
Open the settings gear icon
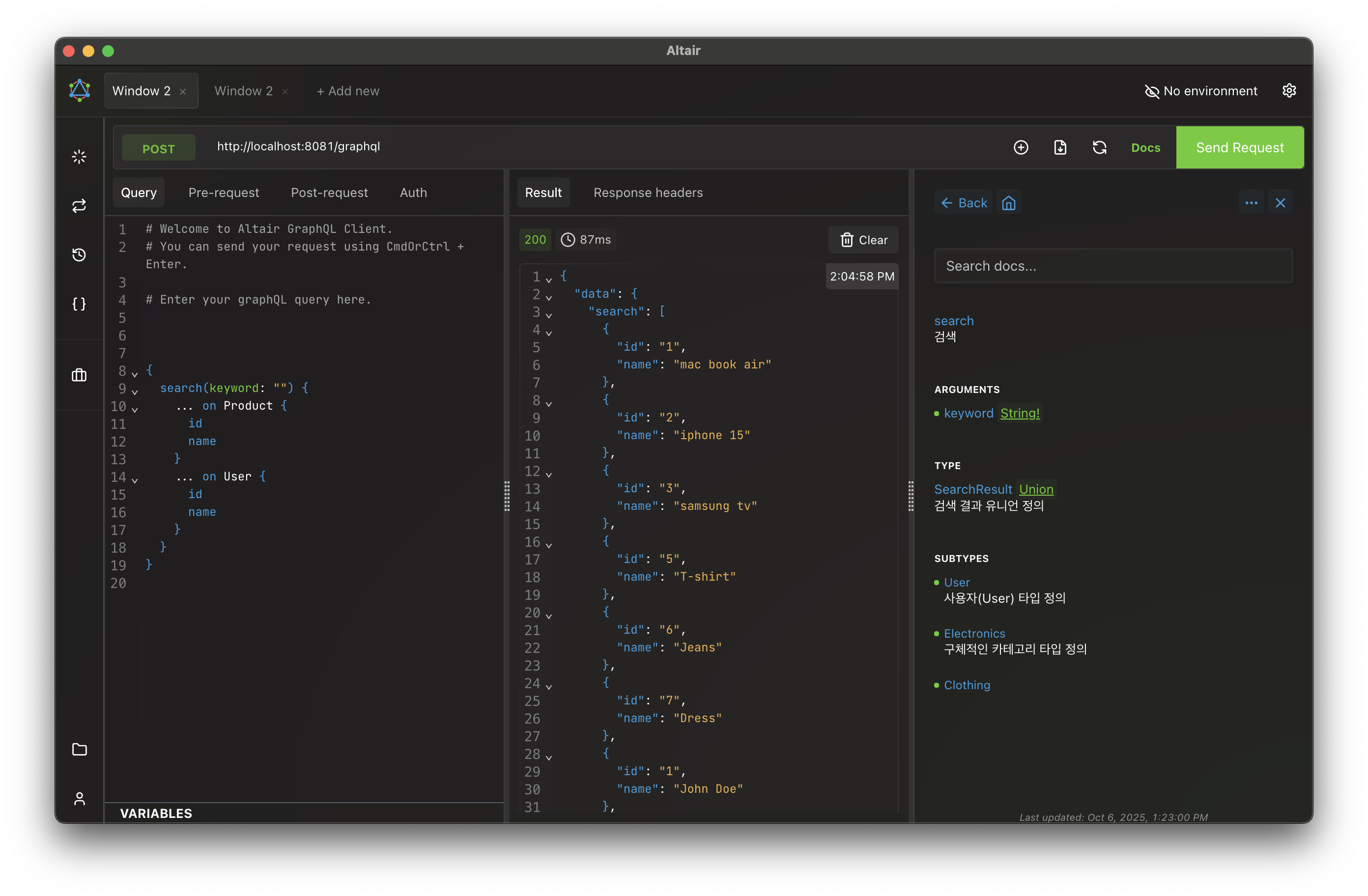tap(1289, 91)
